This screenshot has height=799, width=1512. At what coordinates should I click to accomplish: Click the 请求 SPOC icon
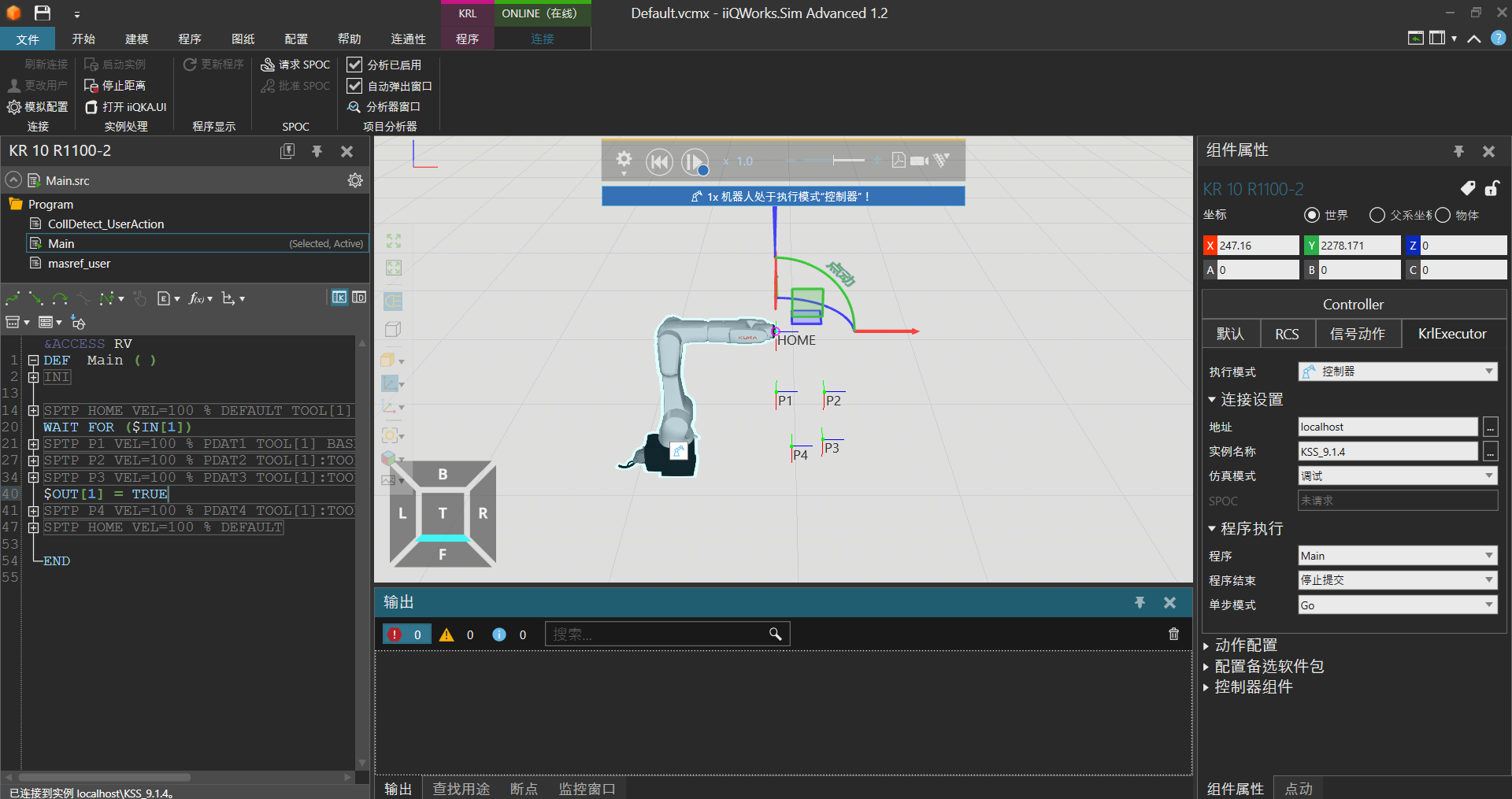click(268, 65)
